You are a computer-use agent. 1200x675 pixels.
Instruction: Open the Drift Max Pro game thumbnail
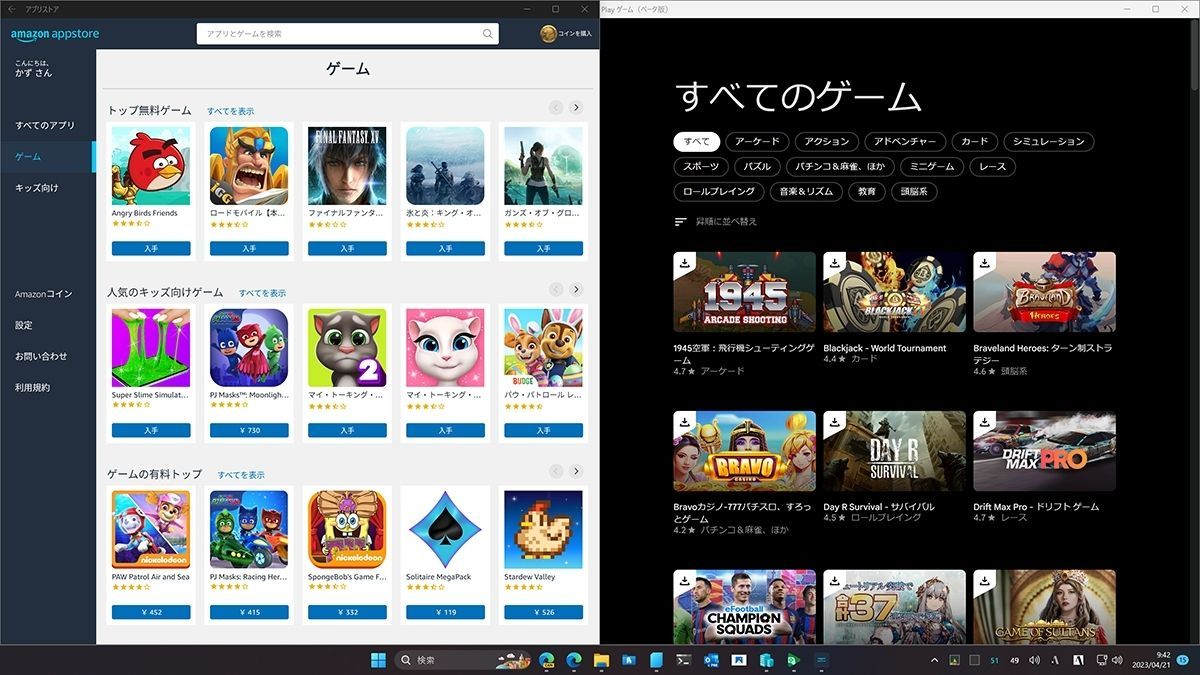coord(1044,452)
